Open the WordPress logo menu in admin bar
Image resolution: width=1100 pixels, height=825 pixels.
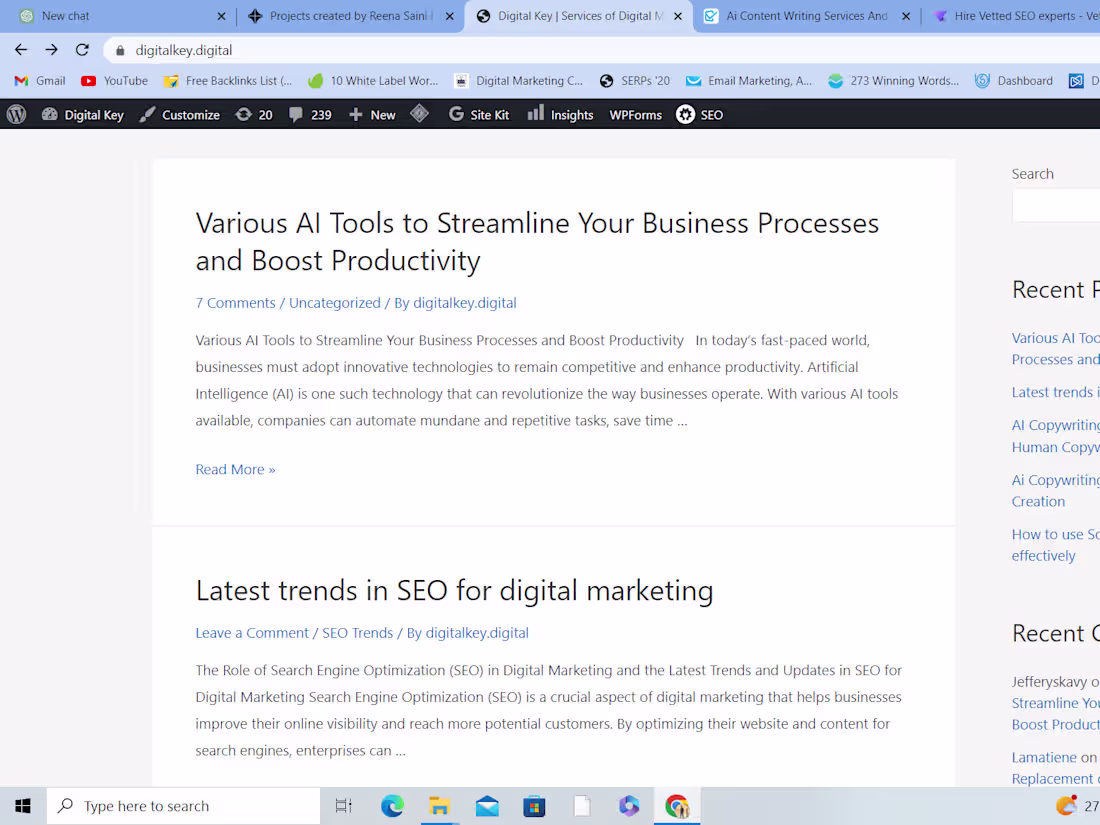(14, 114)
